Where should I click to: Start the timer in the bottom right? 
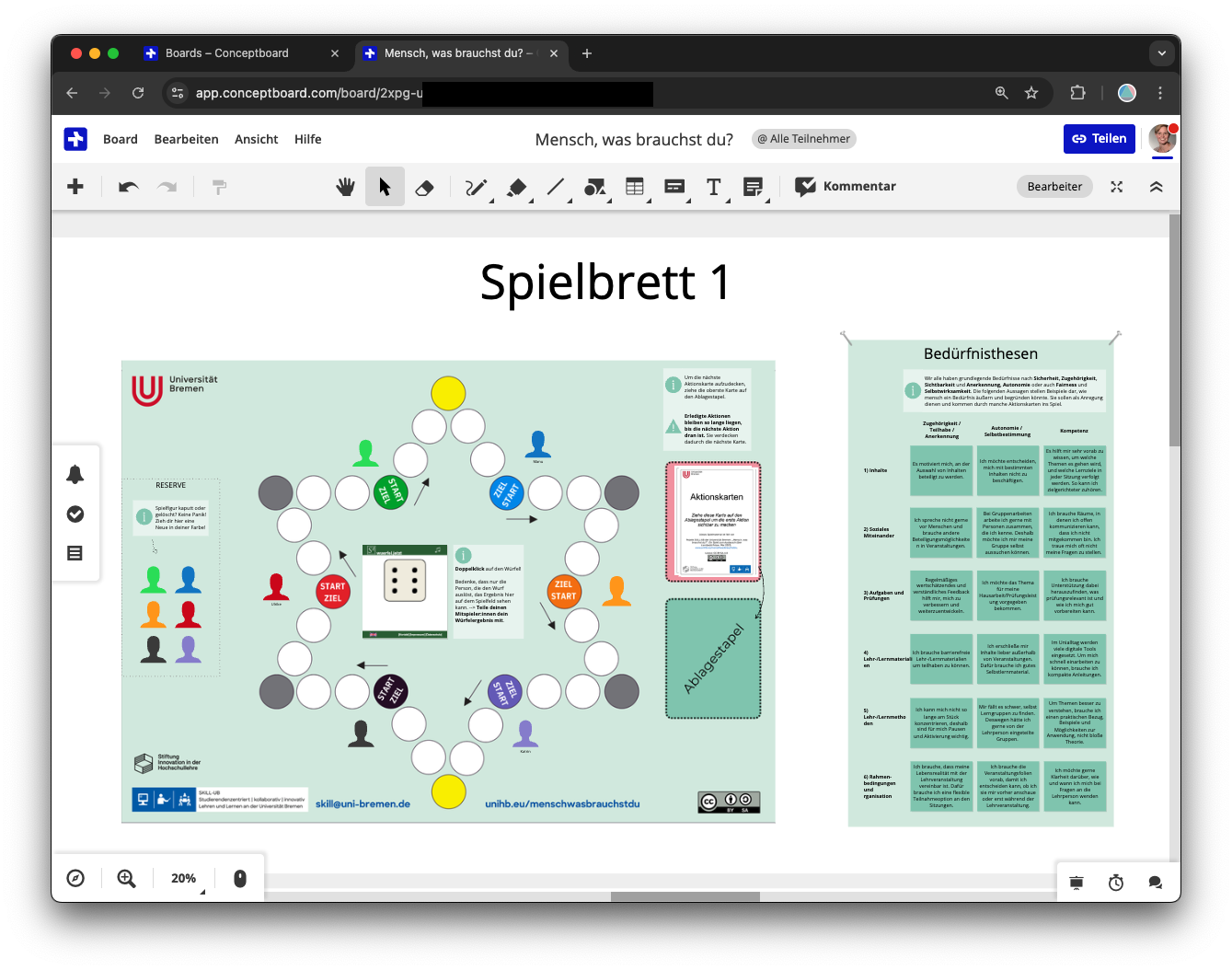(1115, 882)
